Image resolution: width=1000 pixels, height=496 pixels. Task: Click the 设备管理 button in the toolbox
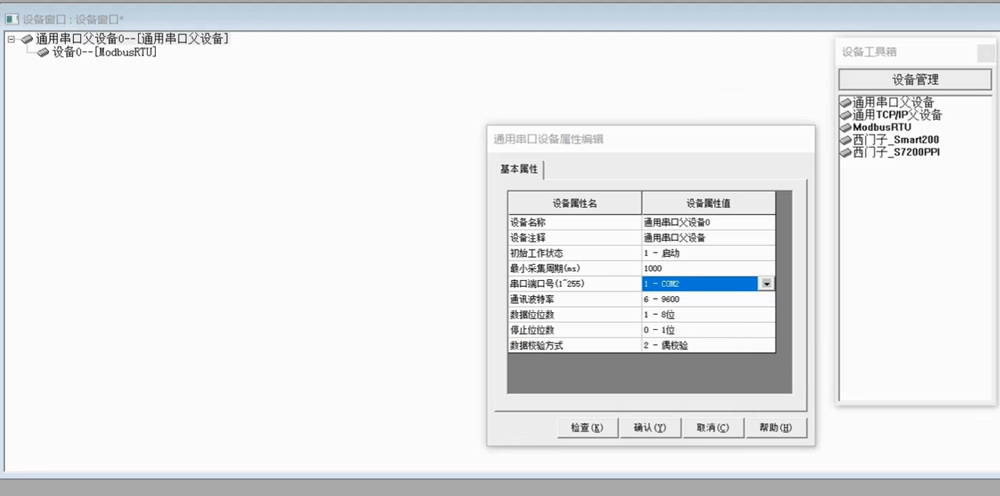tap(914, 80)
